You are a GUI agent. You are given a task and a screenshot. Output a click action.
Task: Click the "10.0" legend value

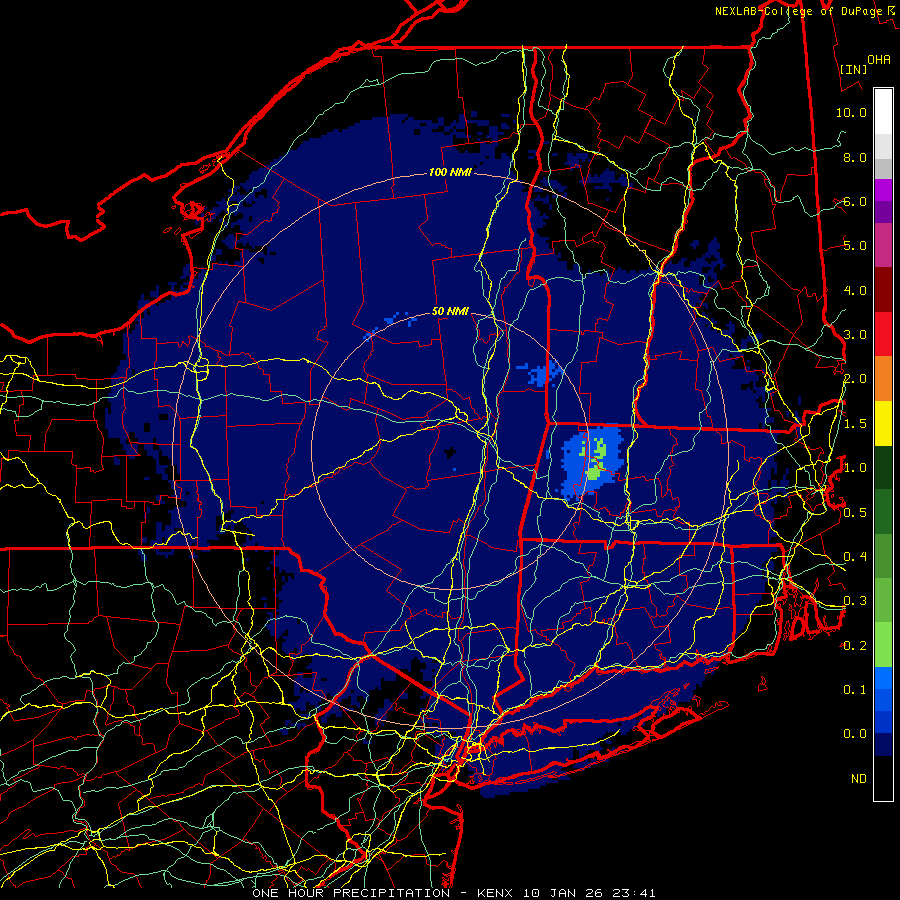(x=851, y=112)
